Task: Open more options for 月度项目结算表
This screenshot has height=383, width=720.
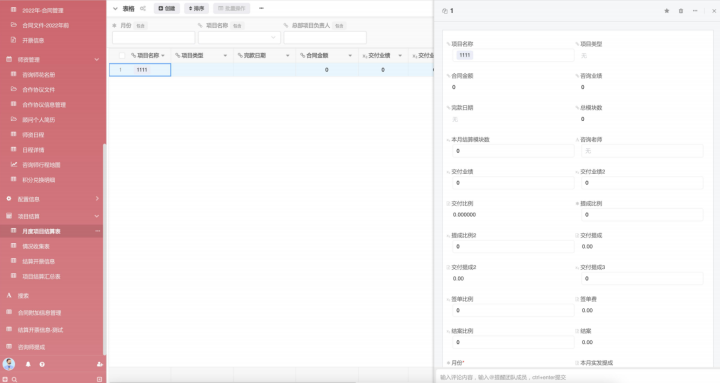Action: coord(97,231)
